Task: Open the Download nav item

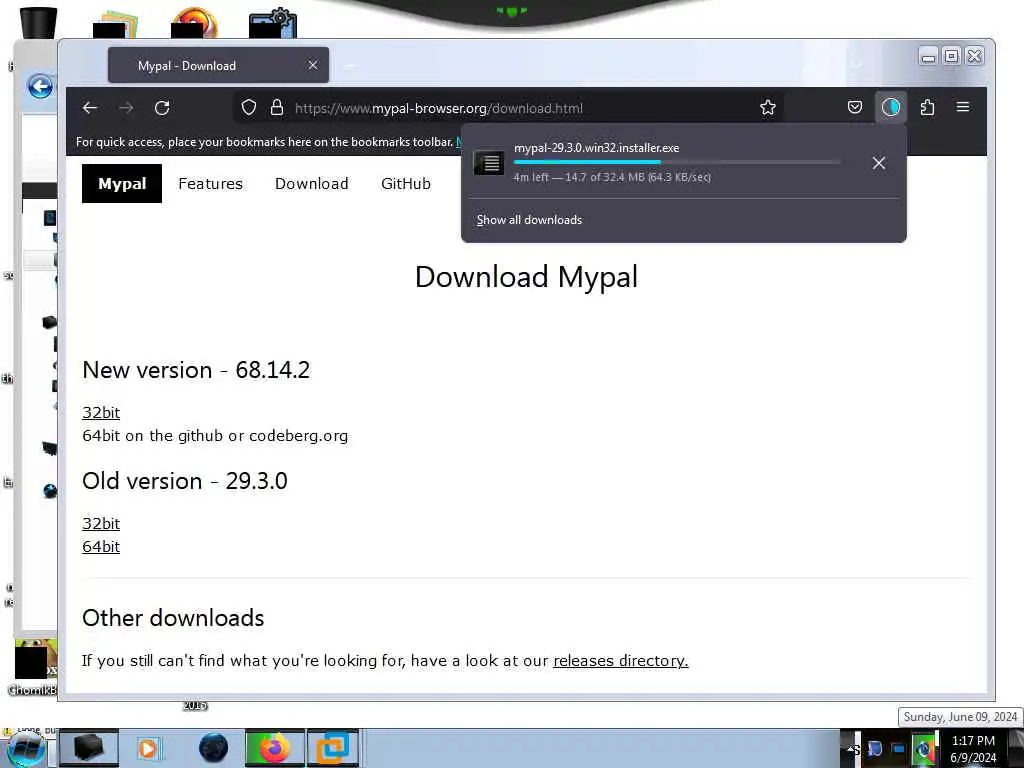Action: pos(312,184)
